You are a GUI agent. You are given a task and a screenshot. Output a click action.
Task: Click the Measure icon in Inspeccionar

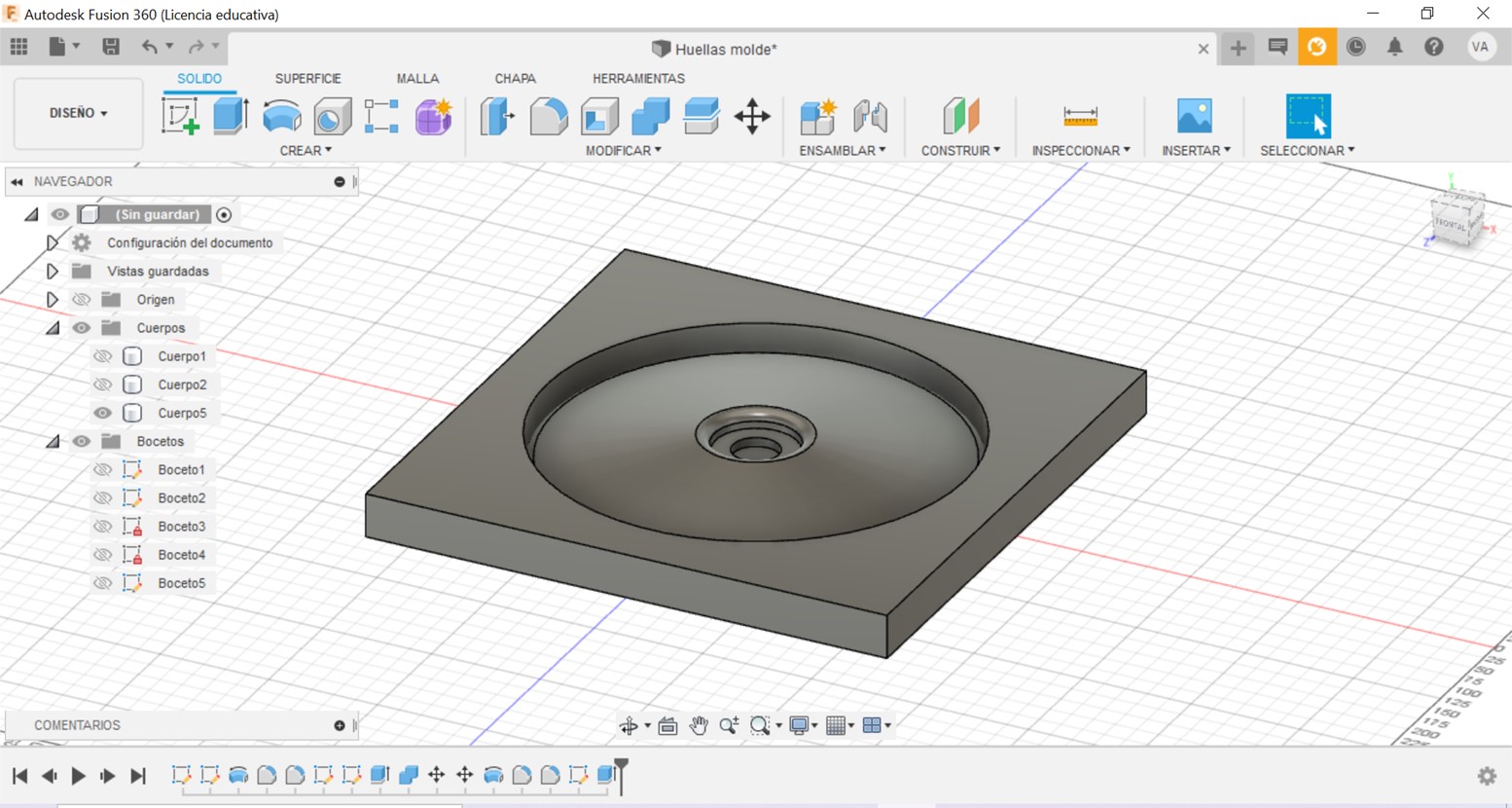tap(1080, 116)
